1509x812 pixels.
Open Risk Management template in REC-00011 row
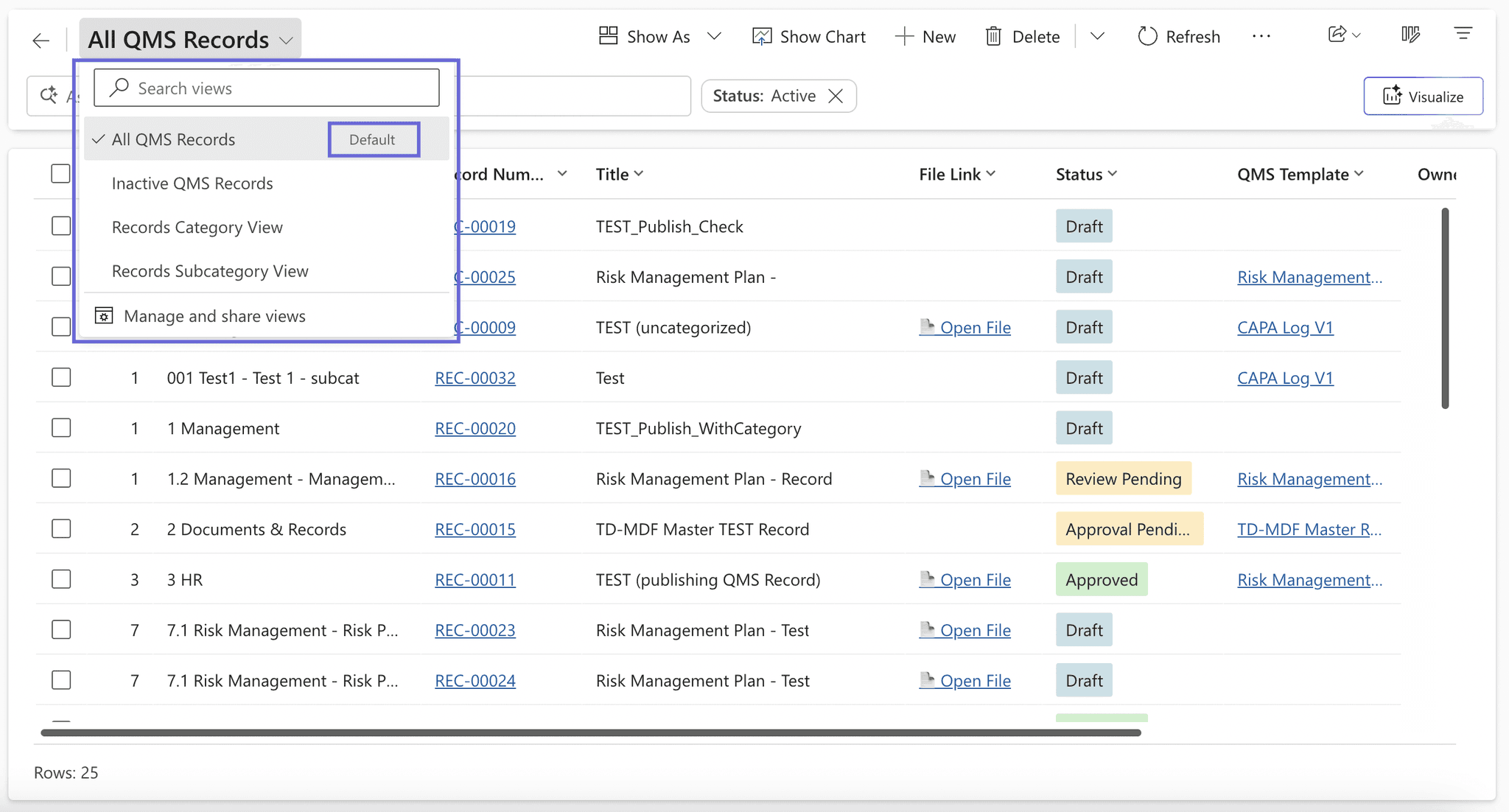tap(1309, 580)
